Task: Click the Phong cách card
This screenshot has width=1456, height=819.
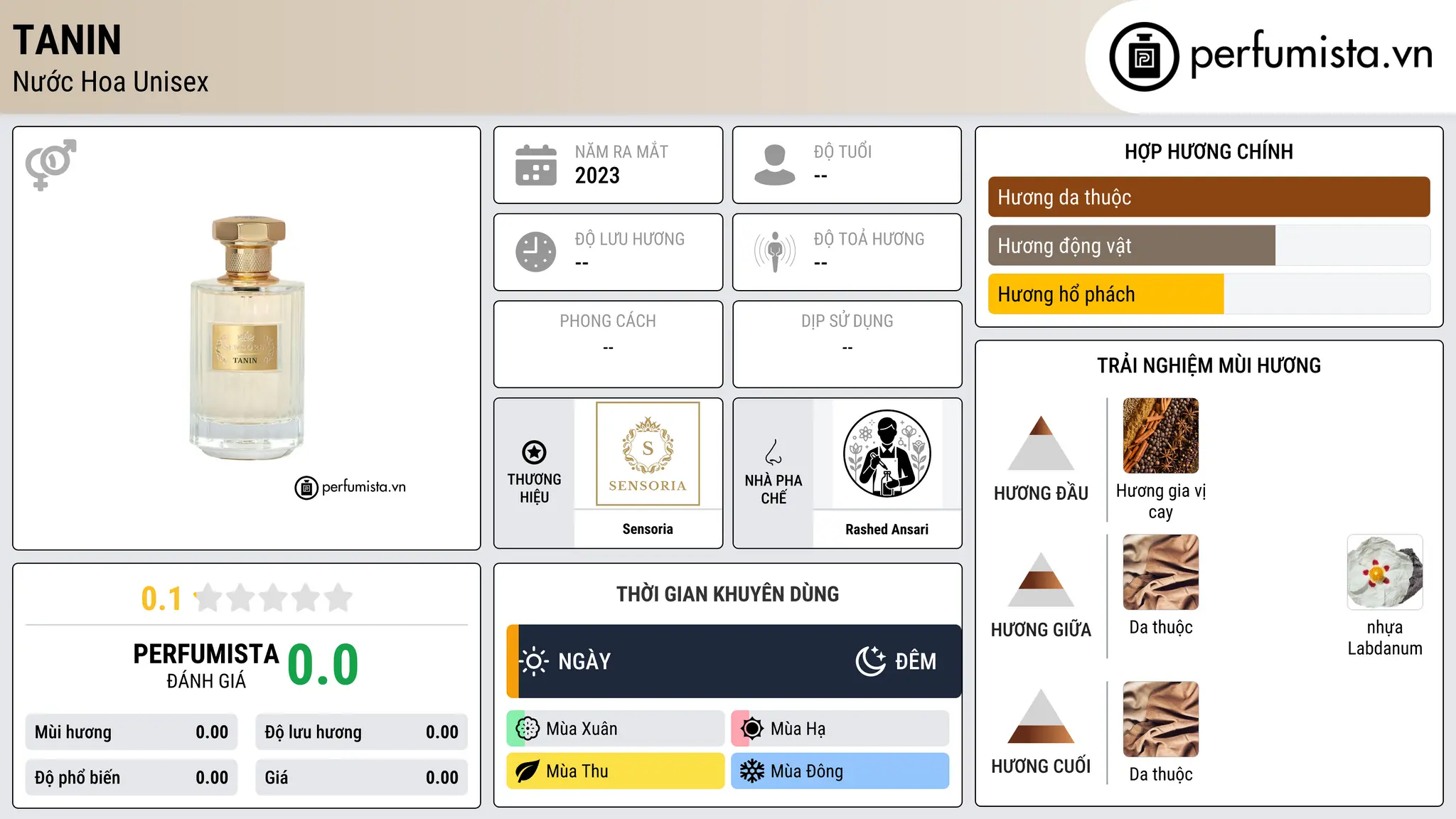Action: (608, 344)
